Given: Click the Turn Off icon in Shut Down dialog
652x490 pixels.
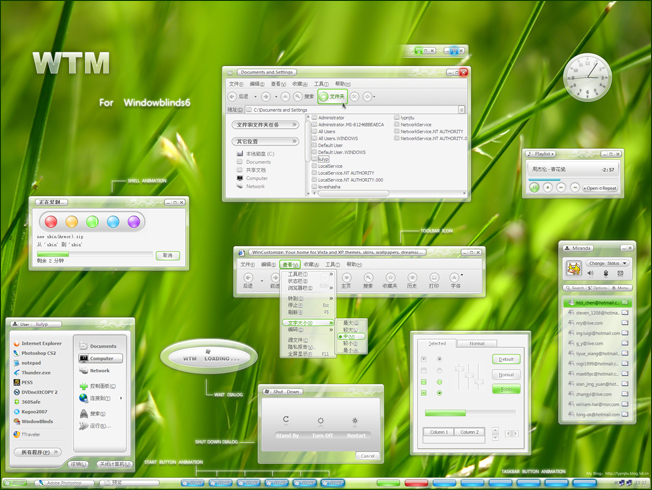Looking at the screenshot, I should [321, 421].
